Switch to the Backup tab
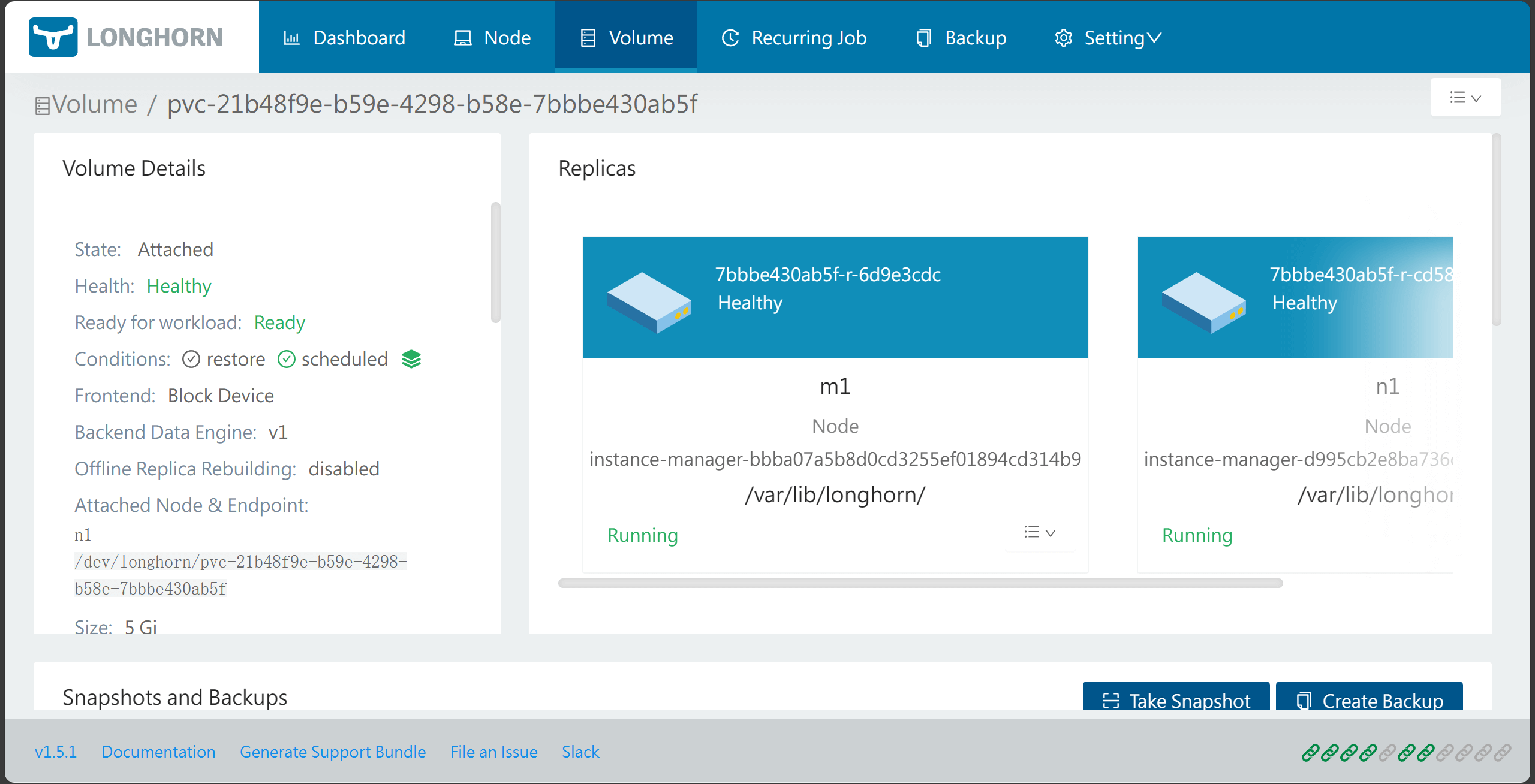This screenshot has height=784, width=1535. click(x=961, y=38)
